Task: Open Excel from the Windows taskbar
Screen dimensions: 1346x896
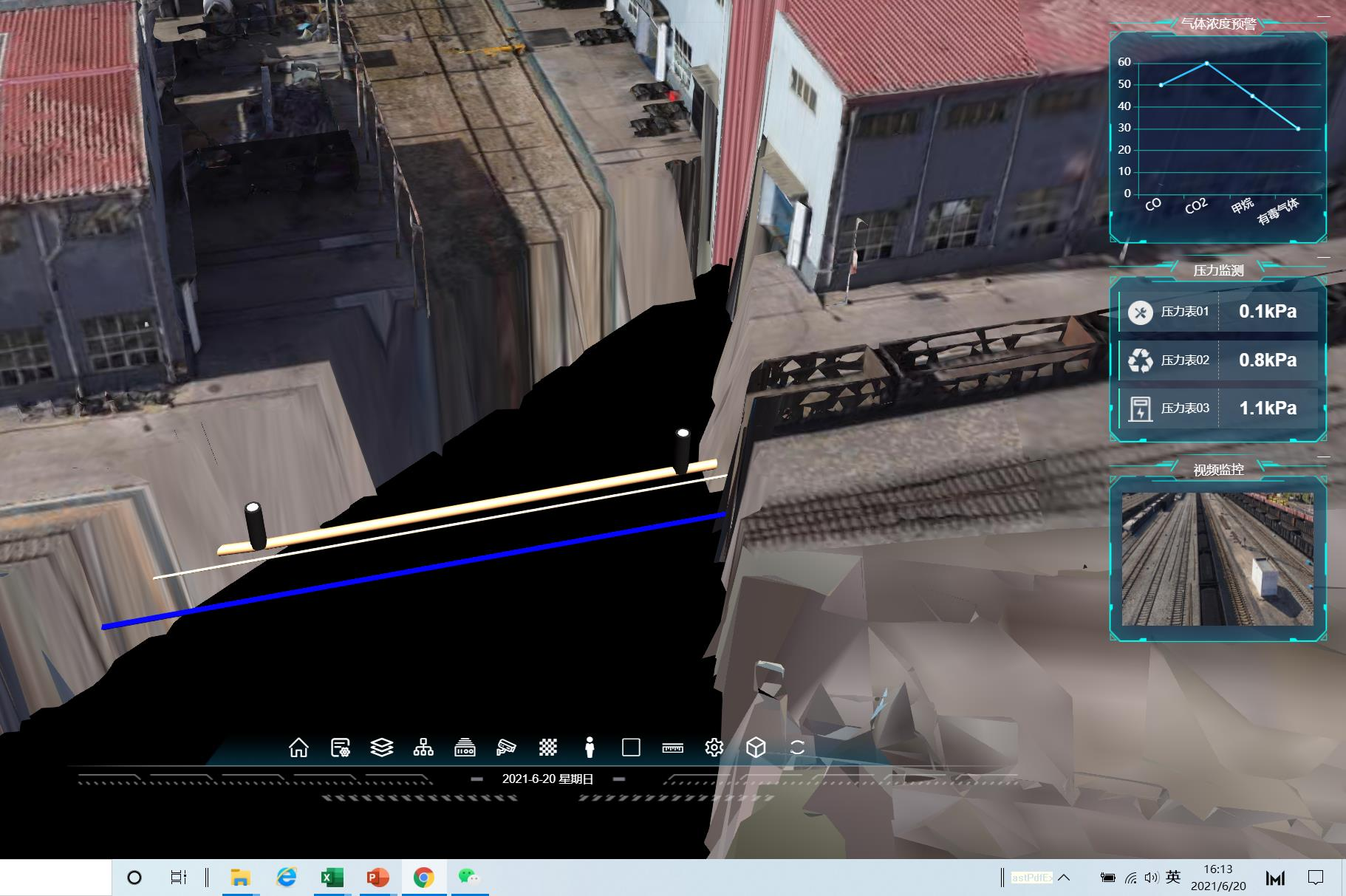Action: (332, 878)
